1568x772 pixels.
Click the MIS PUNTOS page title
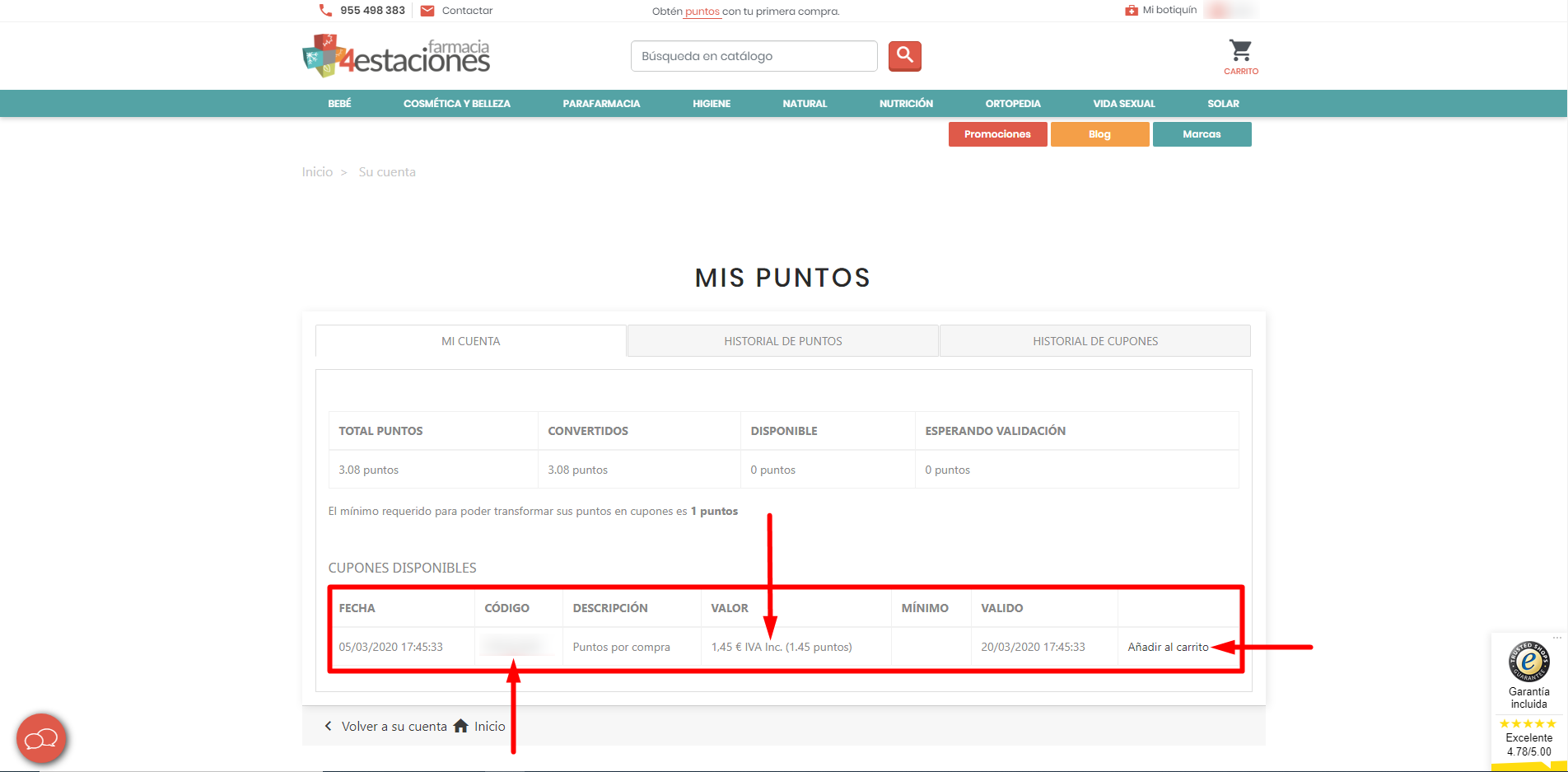[783, 278]
